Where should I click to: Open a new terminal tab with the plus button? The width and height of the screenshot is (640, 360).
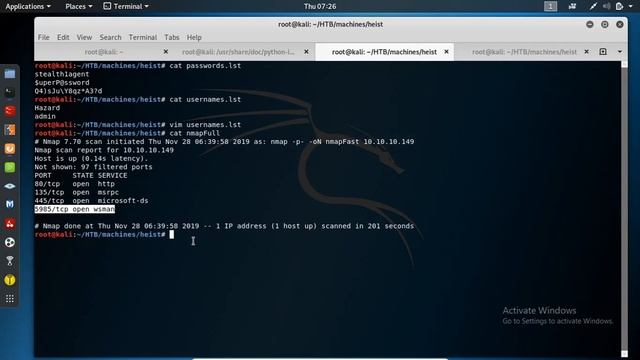click(x=603, y=52)
